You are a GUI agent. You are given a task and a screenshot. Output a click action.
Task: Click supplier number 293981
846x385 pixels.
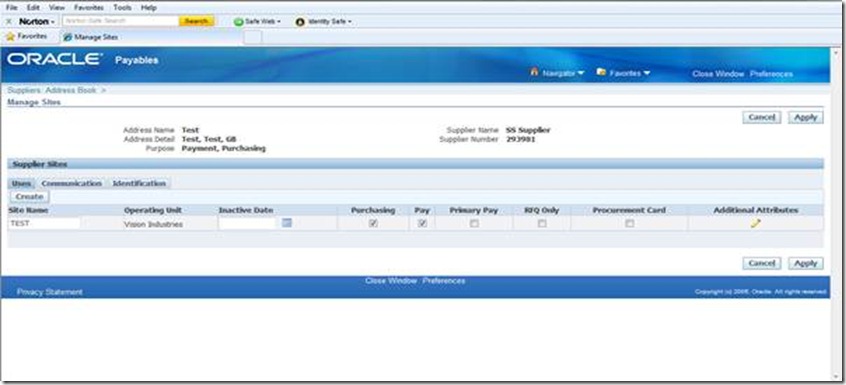[x=521, y=139]
